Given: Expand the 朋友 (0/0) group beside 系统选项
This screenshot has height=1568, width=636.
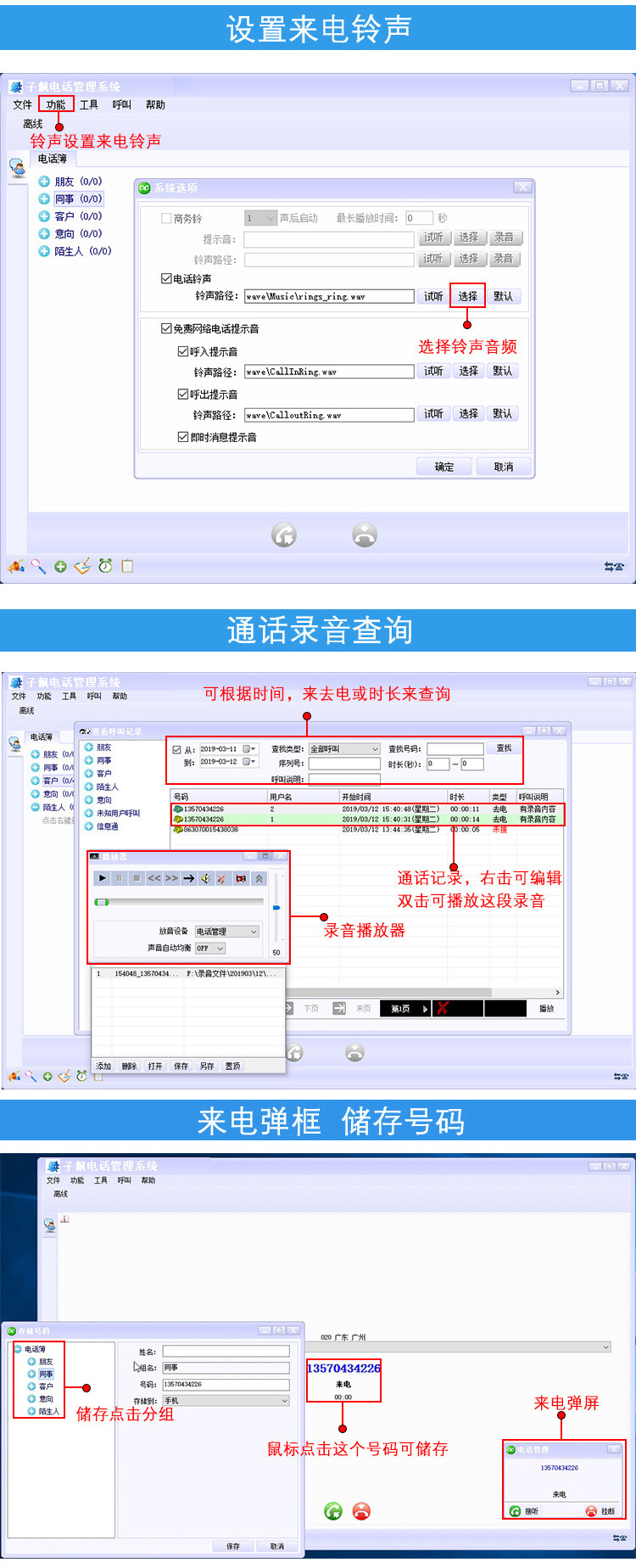Looking at the screenshot, I should 44,182.
